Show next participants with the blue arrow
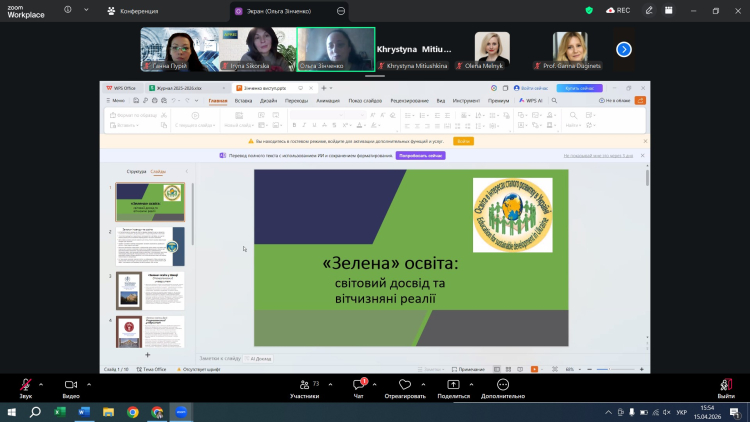Image resolution: width=750 pixels, height=422 pixels. (624, 48)
